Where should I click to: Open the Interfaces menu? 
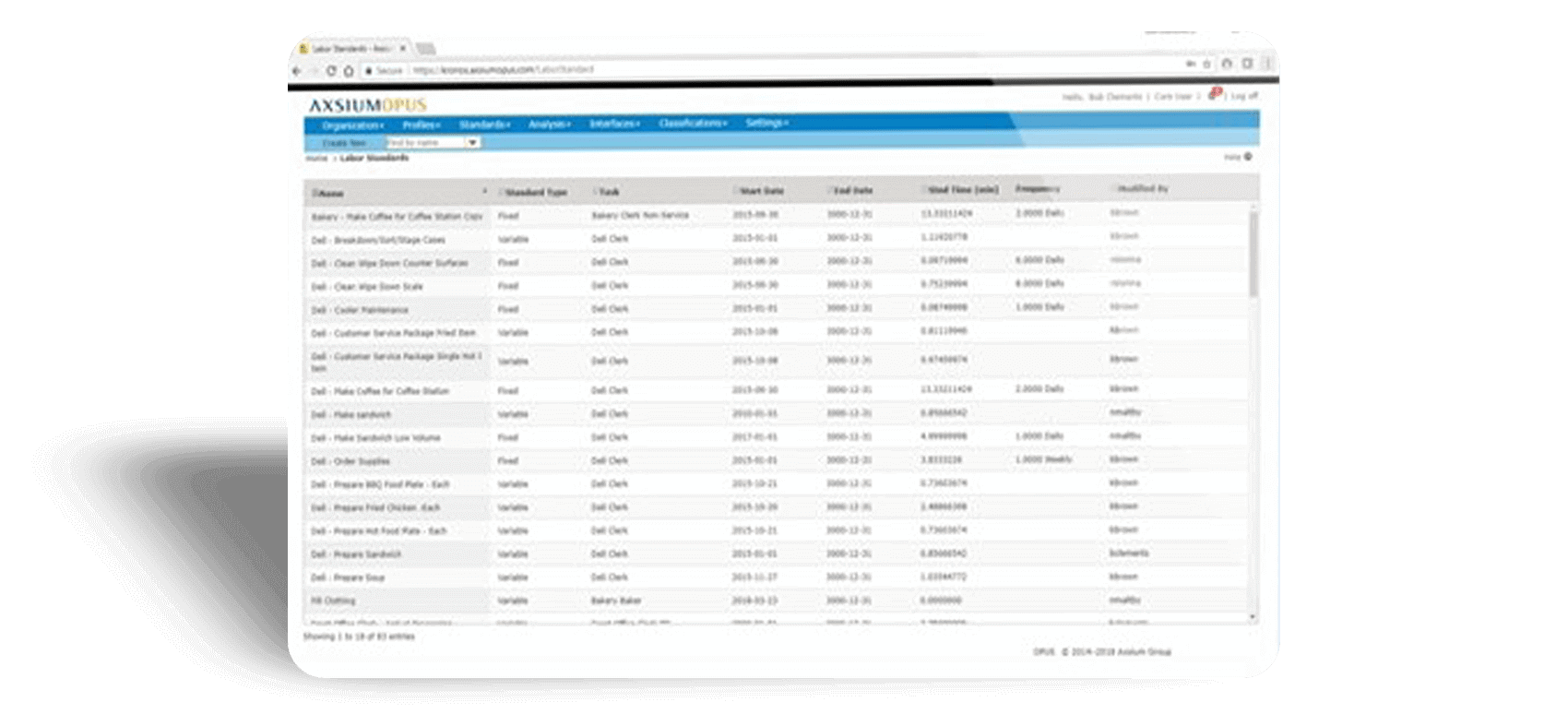coord(614,124)
